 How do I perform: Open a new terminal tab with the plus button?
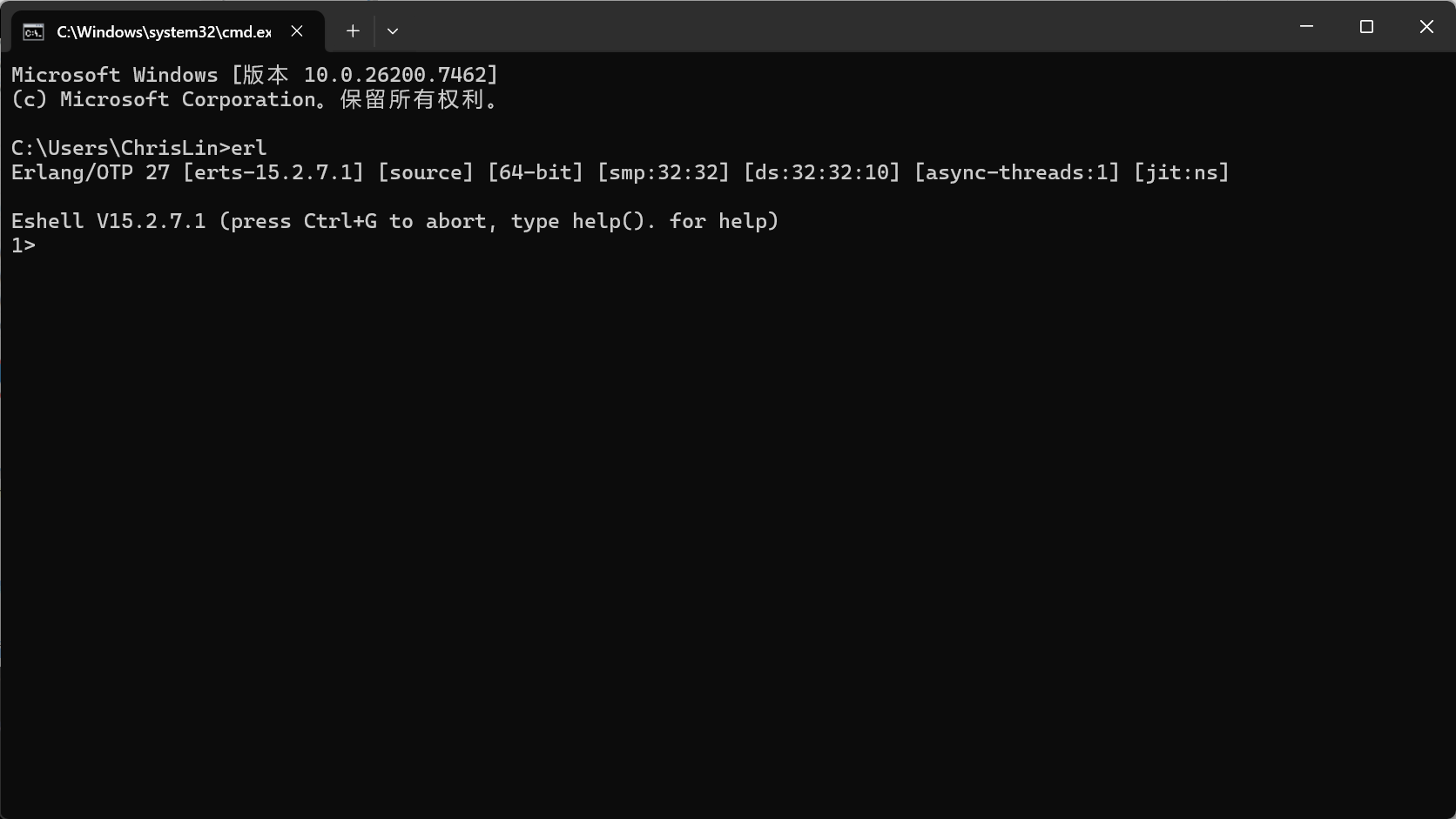pos(352,30)
